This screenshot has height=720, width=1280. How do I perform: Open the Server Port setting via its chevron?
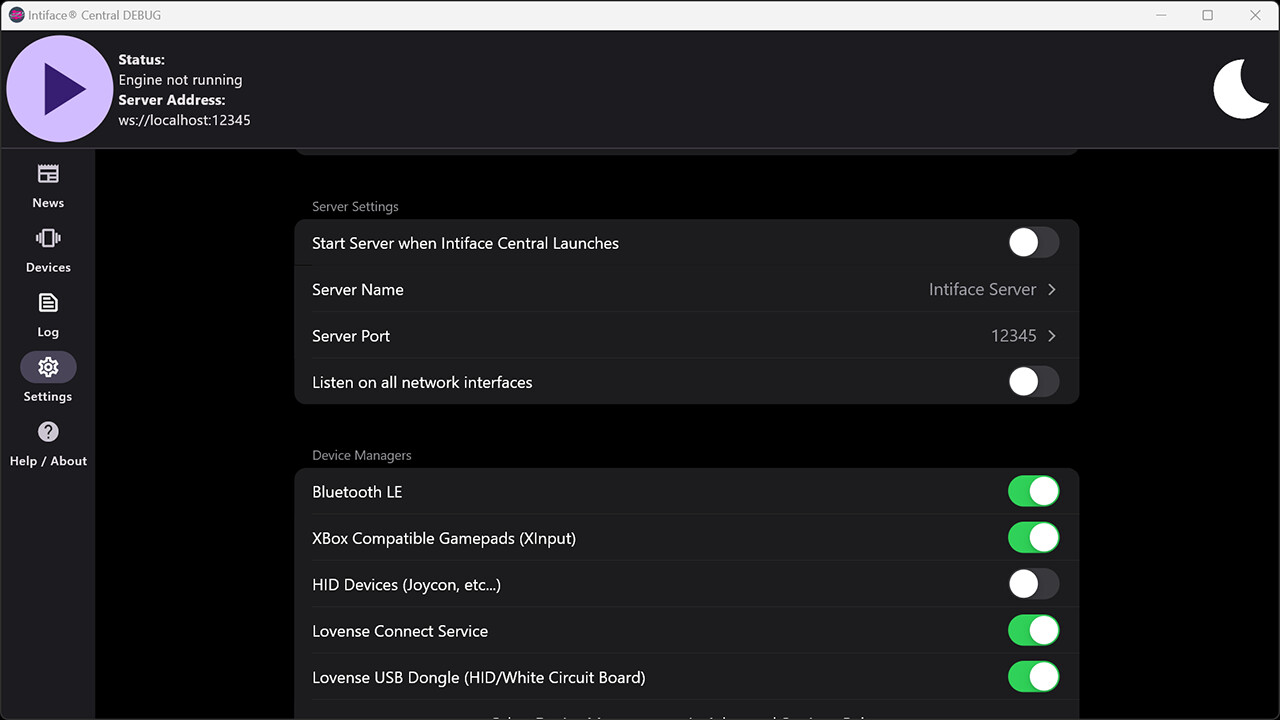1051,335
